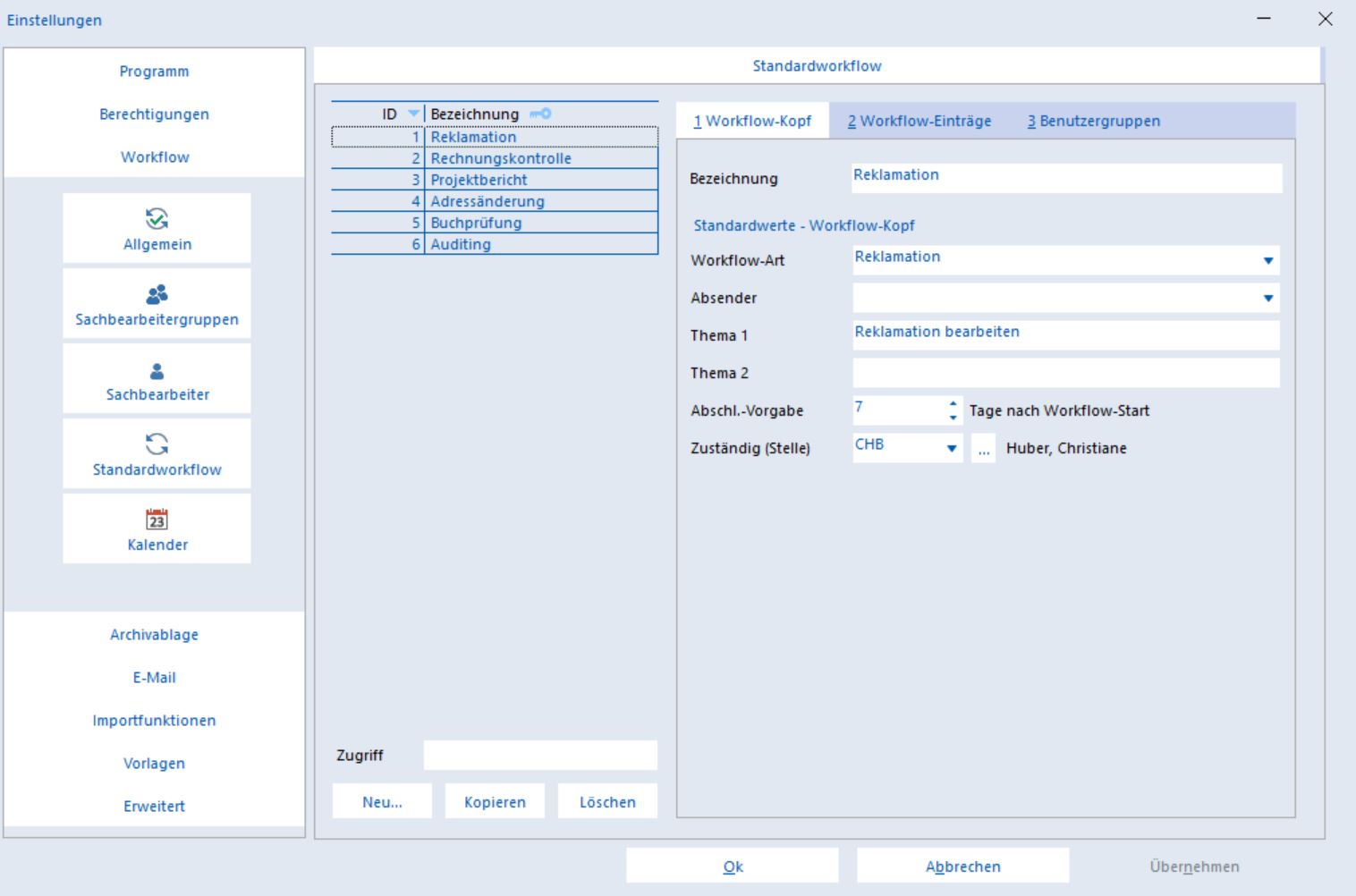Click into the empty Thema 2 field
The width and height of the screenshot is (1356, 896).
tap(1066, 373)
